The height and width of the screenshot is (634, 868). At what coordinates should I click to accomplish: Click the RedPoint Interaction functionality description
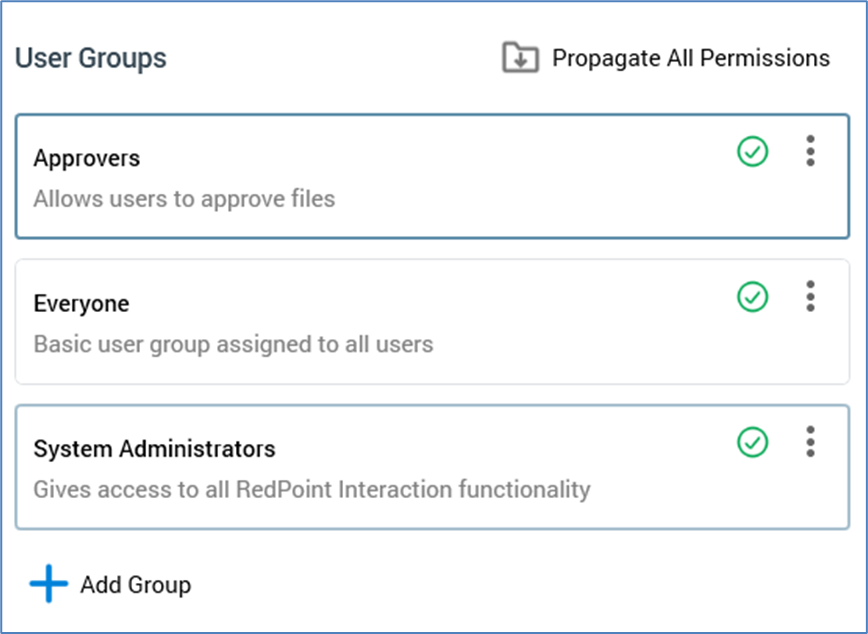(312, 490)
